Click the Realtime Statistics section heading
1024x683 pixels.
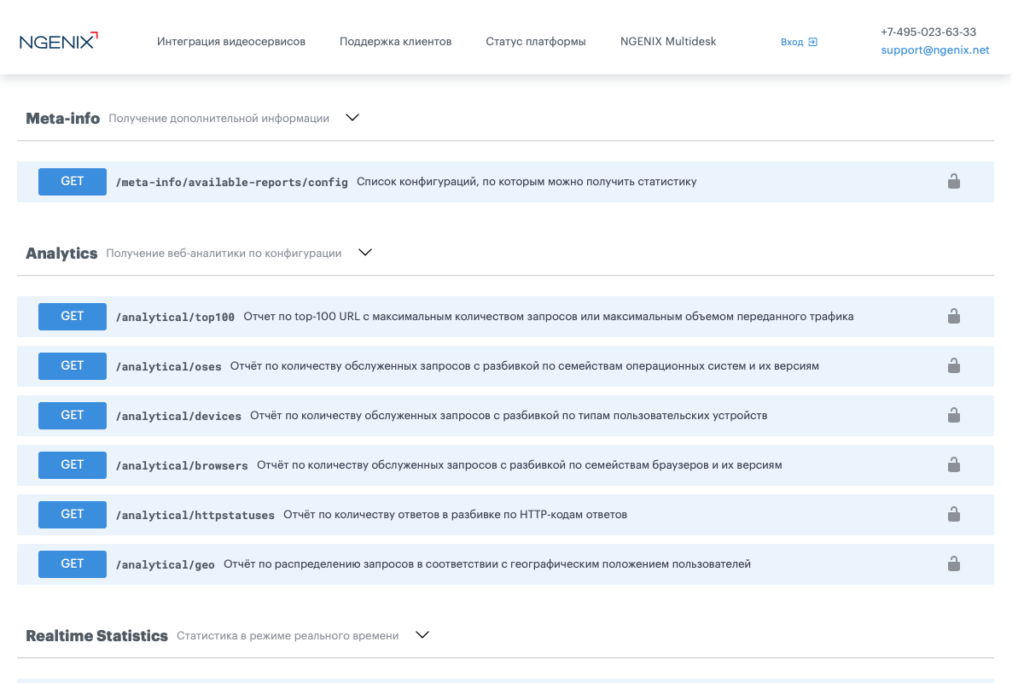point(97,635)
